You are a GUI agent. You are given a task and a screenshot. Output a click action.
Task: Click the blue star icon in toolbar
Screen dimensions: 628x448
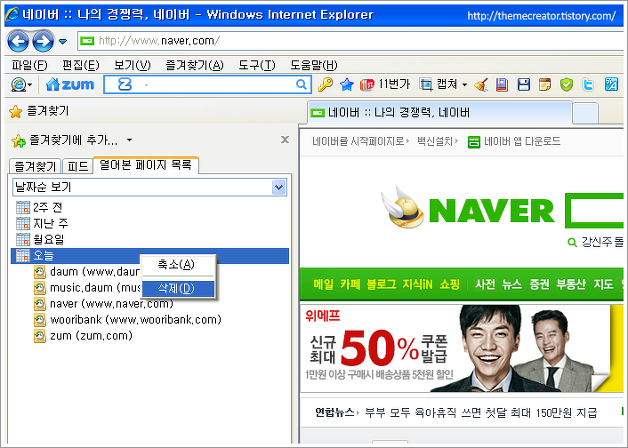coord(347,84)
